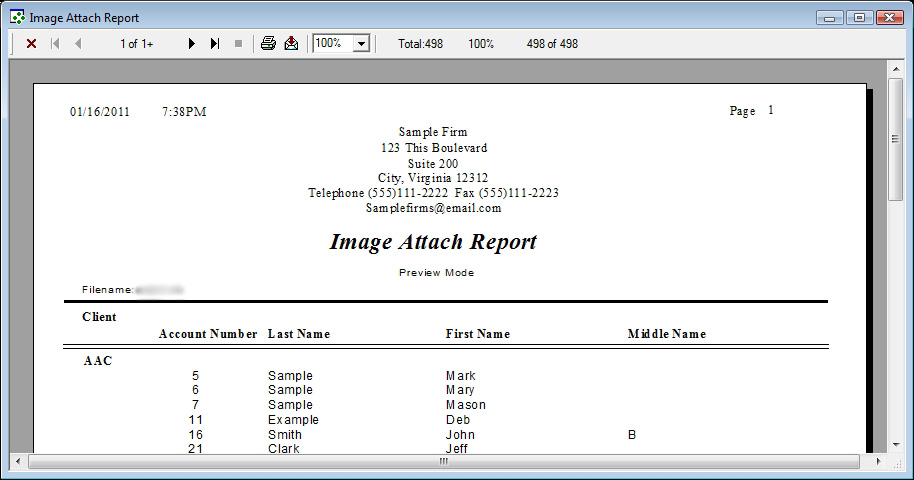
Task: Click the page indicator '1 of 1+'
Action: click(137, 44)
